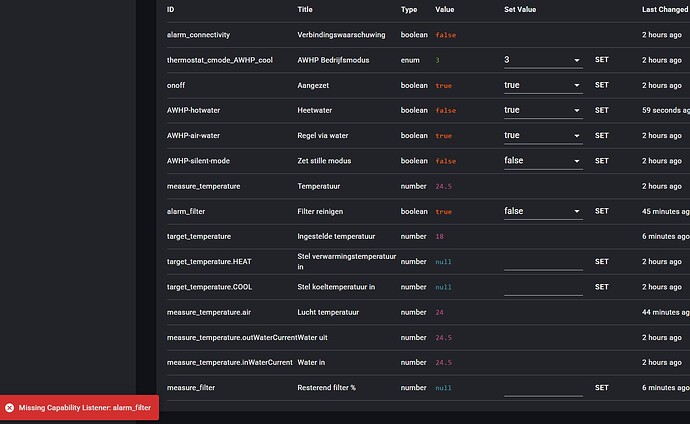Open the alarm_filter set value dropdown

coord(543,211)
